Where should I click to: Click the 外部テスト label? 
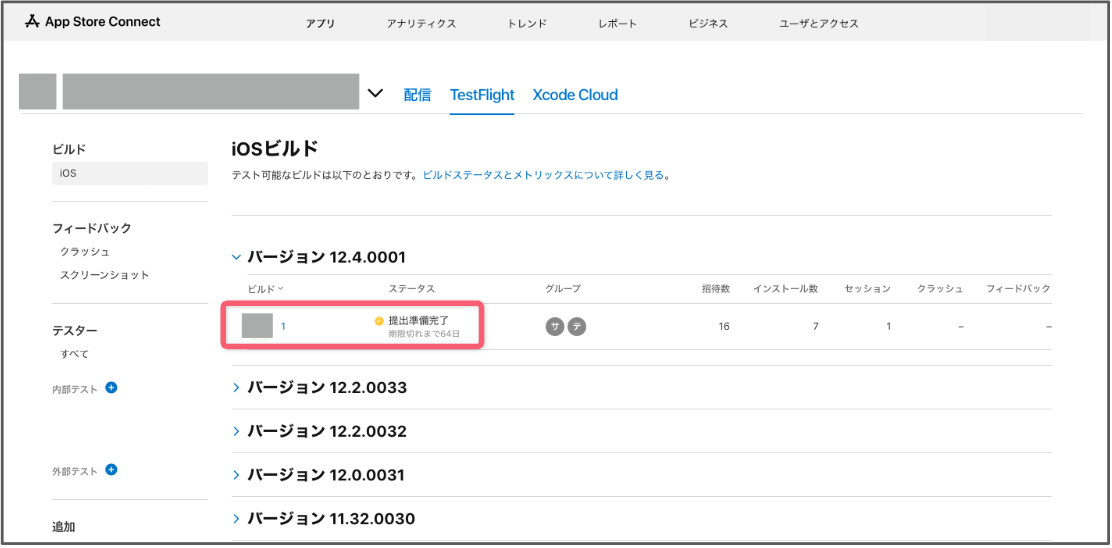(x=74, y=471)
